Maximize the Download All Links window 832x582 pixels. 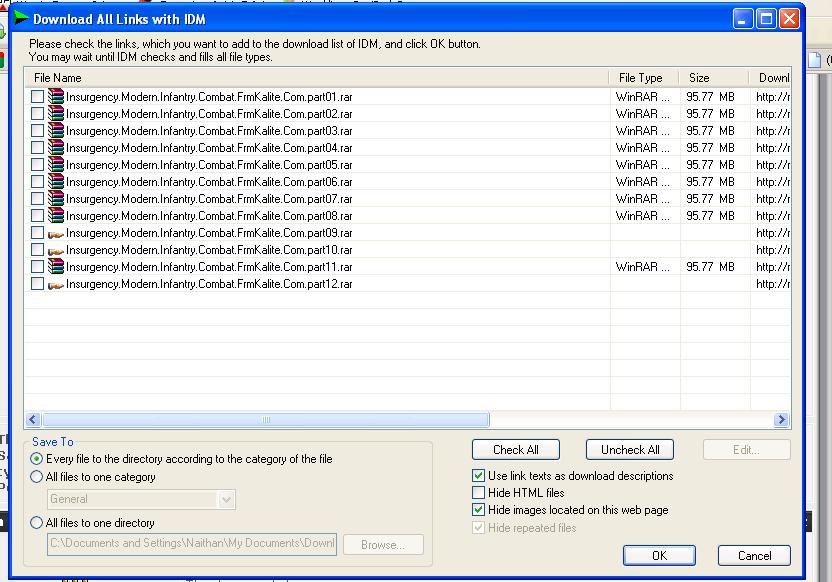pos(766,19)
